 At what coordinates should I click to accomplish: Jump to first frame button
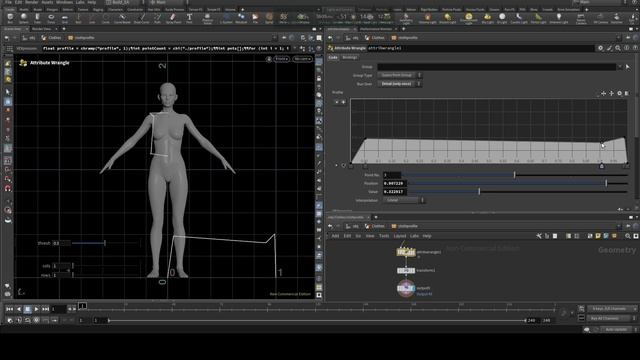(x=9, y=309)
